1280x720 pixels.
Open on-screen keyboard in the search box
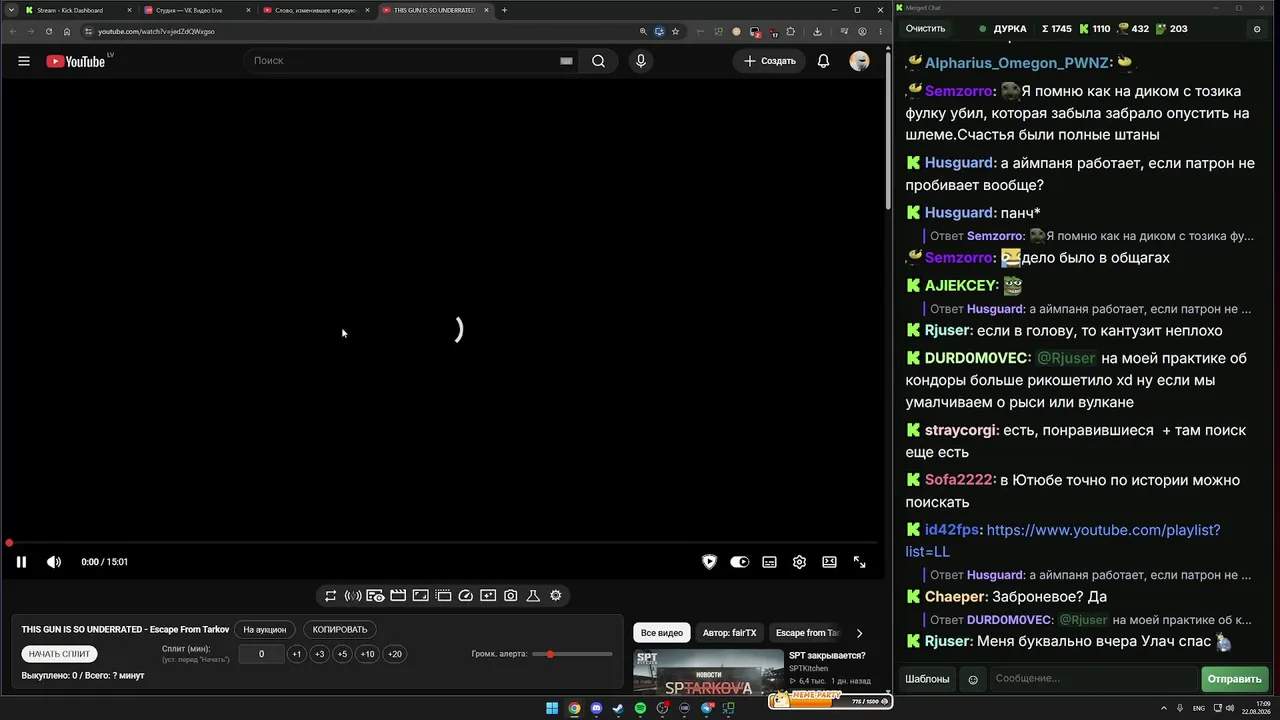(x=566, y=61)
